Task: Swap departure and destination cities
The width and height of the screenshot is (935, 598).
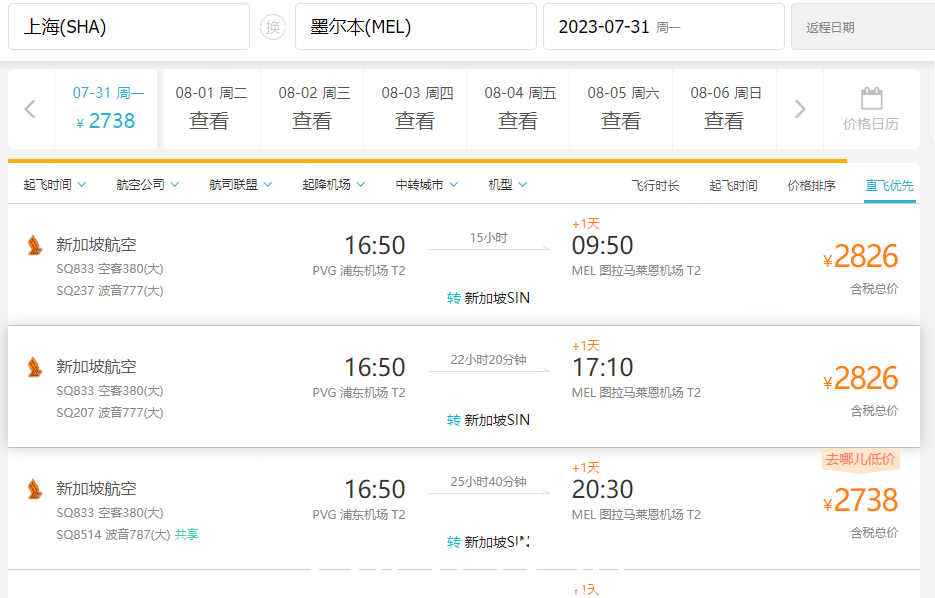Action: pos(273,27)
